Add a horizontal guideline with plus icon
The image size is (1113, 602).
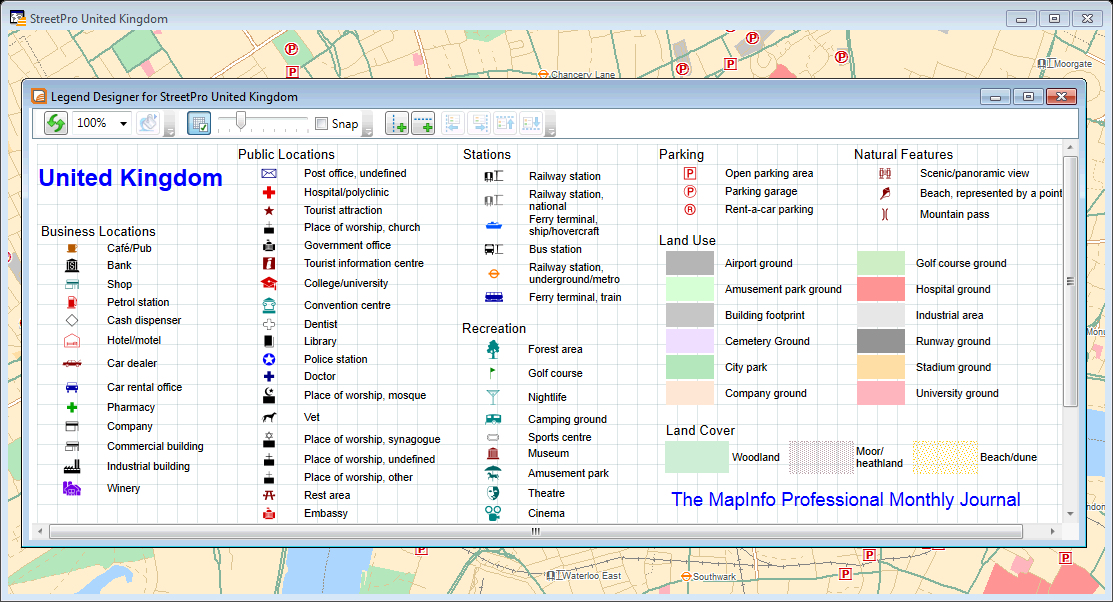coord(423,124)
